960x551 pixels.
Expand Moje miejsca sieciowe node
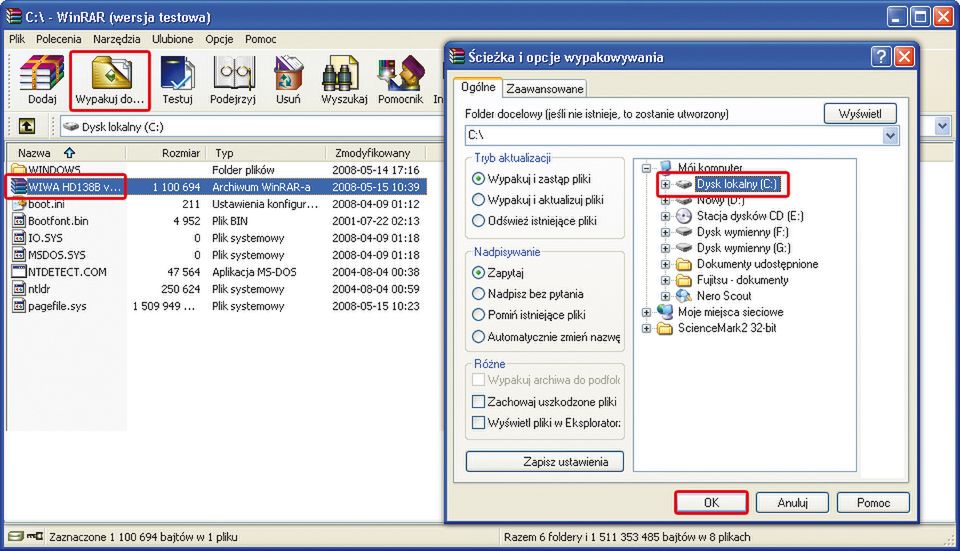coord(646,312)
